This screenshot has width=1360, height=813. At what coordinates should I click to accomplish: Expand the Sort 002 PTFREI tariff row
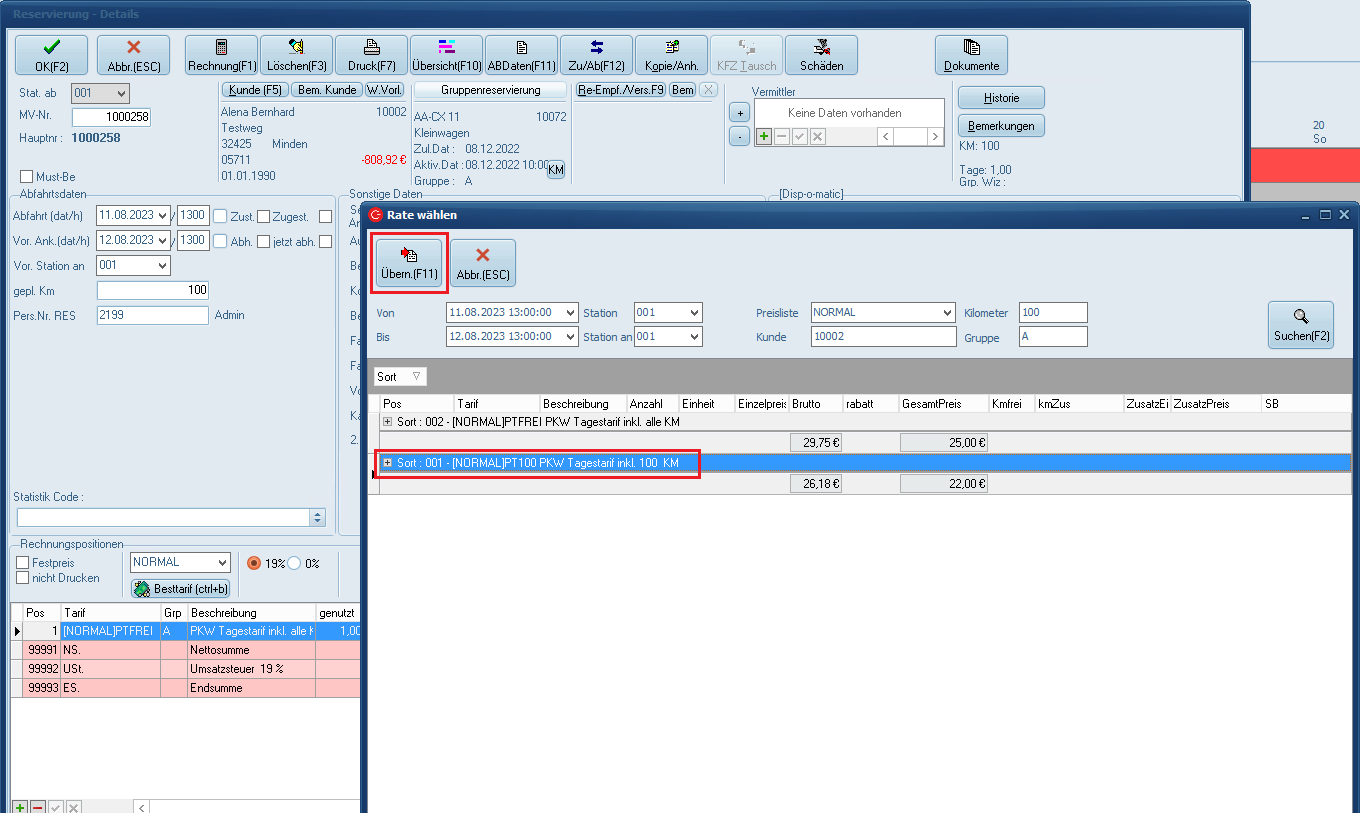[387, 422]
